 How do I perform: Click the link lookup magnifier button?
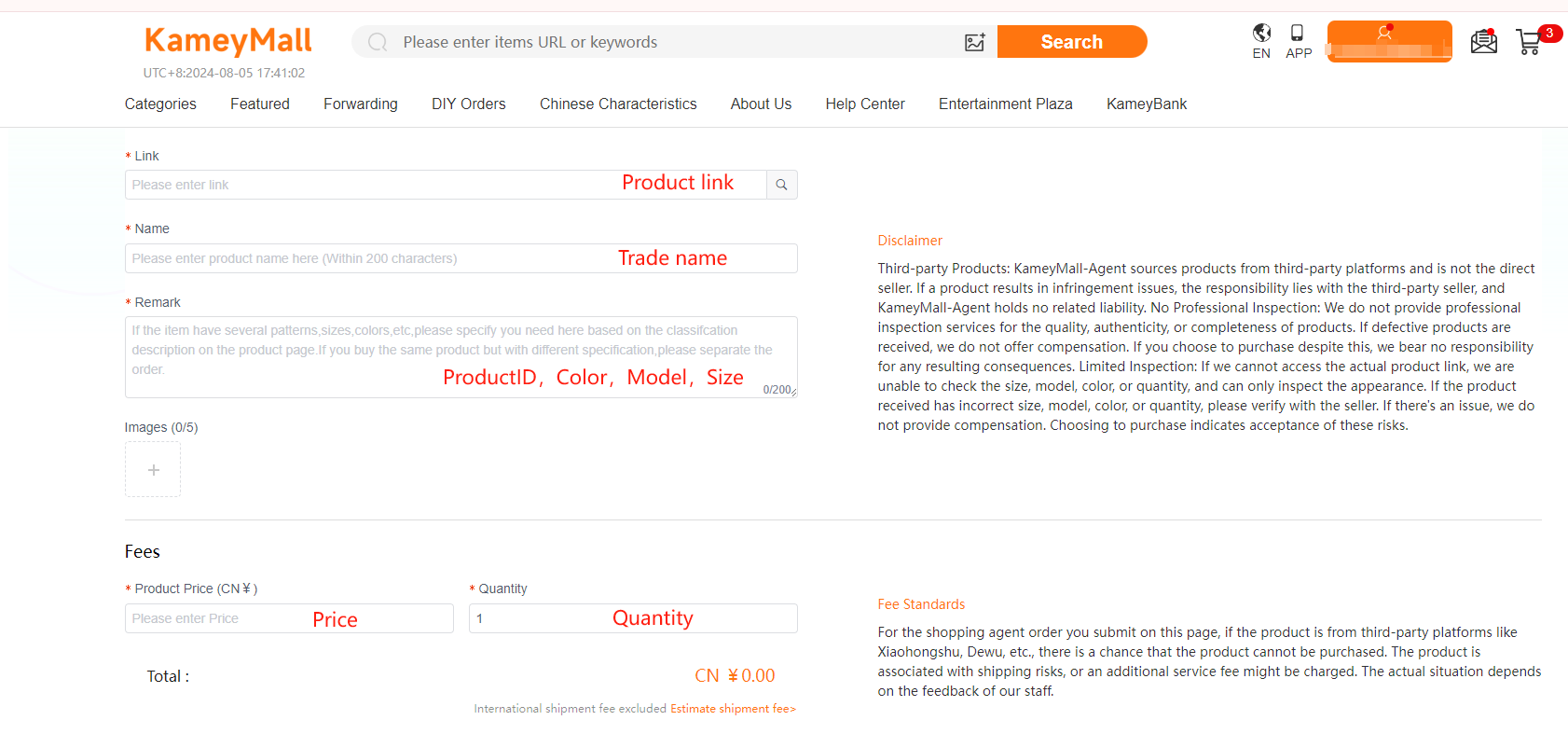782,185
